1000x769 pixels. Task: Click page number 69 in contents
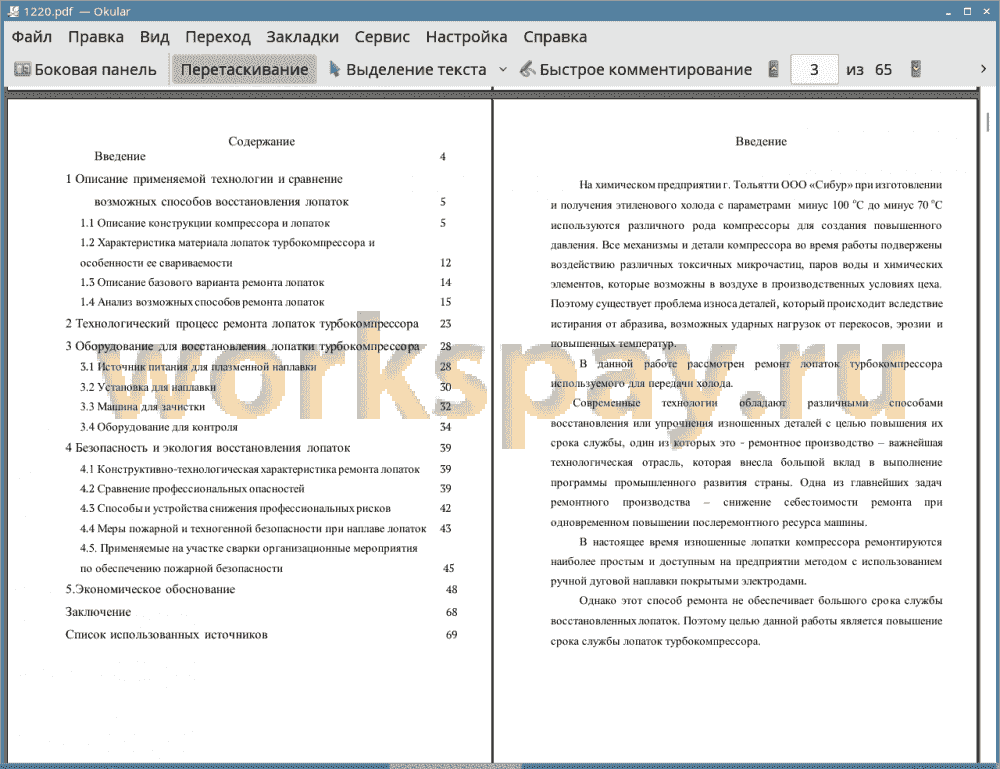[x=452, y=635]
